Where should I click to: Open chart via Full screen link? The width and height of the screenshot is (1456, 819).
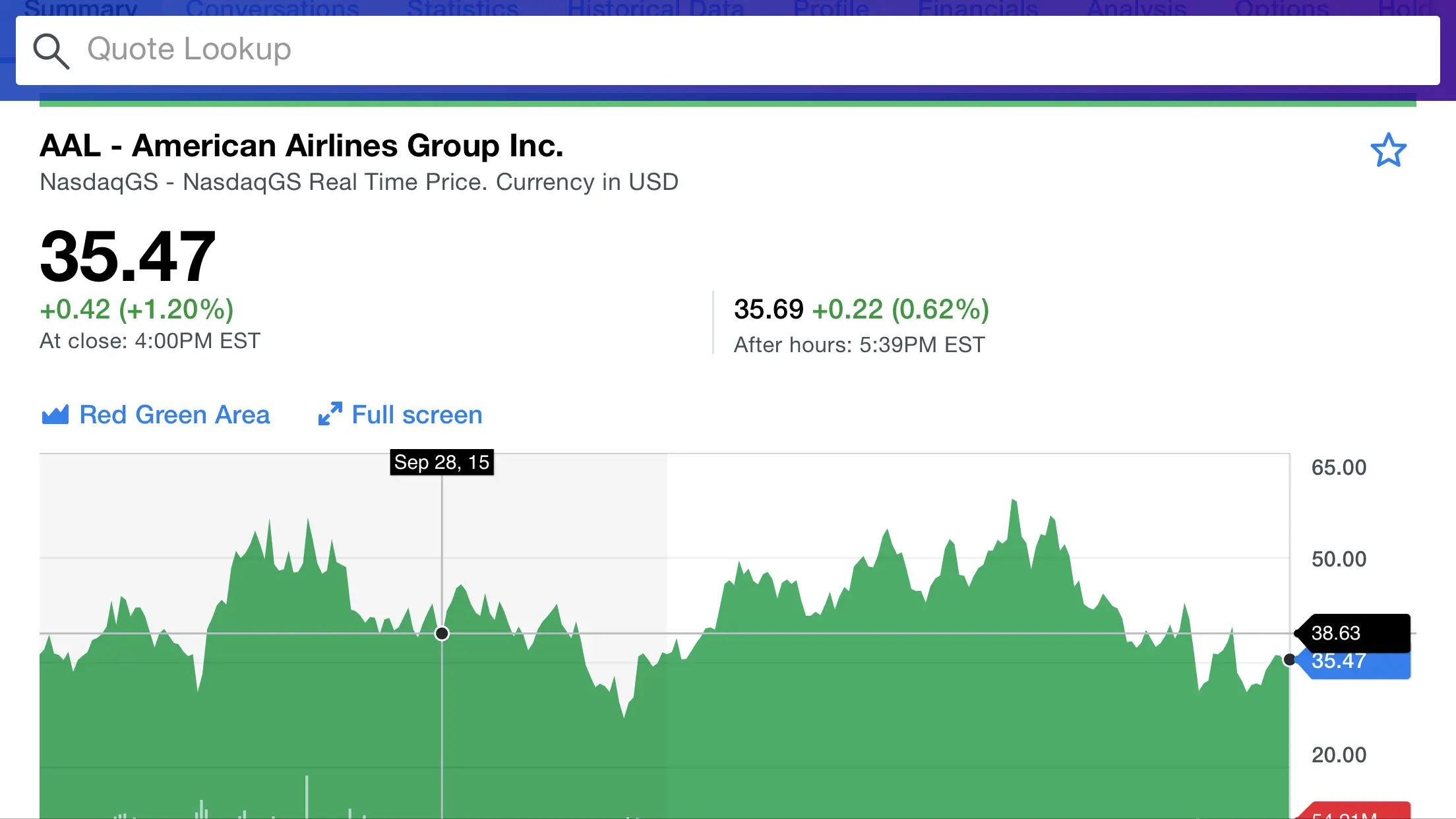417,415
